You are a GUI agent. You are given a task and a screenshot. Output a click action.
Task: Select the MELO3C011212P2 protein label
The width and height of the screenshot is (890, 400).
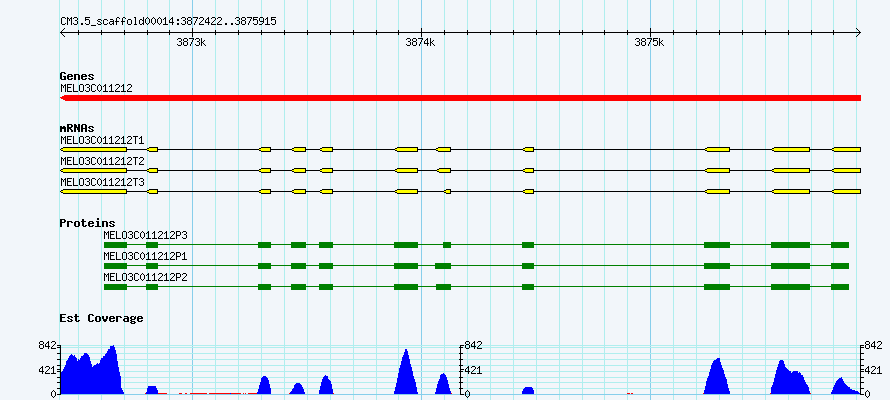(x=145, y=277)
